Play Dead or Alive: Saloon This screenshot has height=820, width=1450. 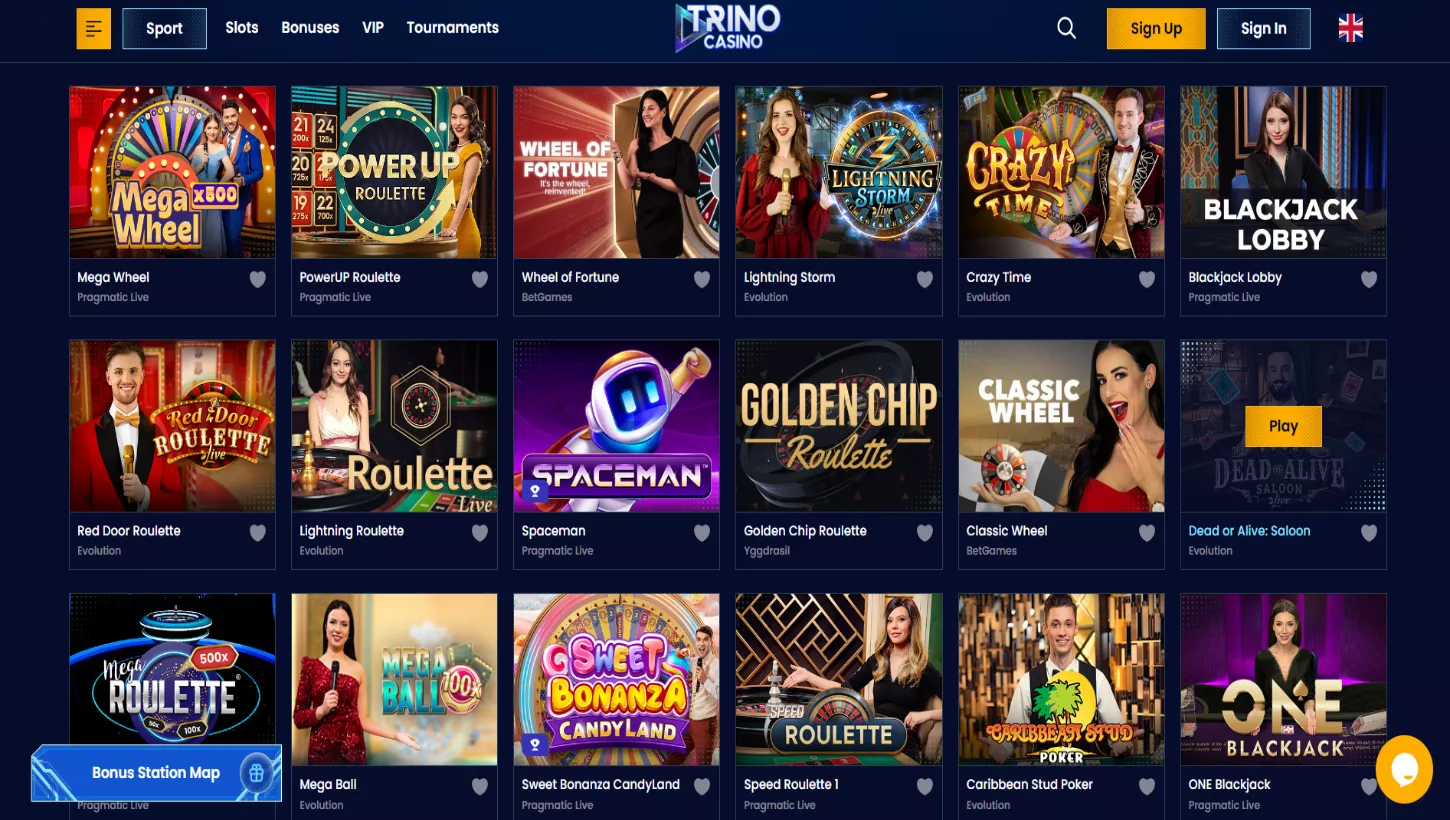(x=1283, y=426)
